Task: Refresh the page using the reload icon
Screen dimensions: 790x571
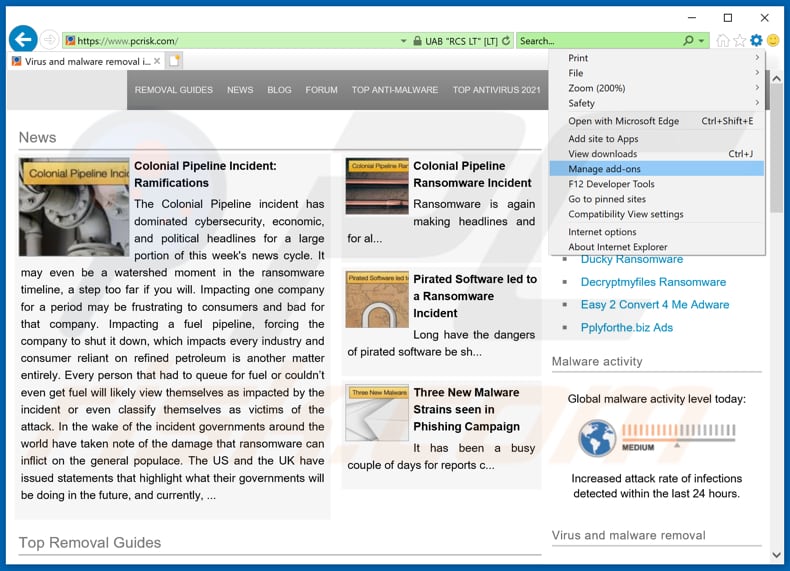Action: tap(506, 41)
